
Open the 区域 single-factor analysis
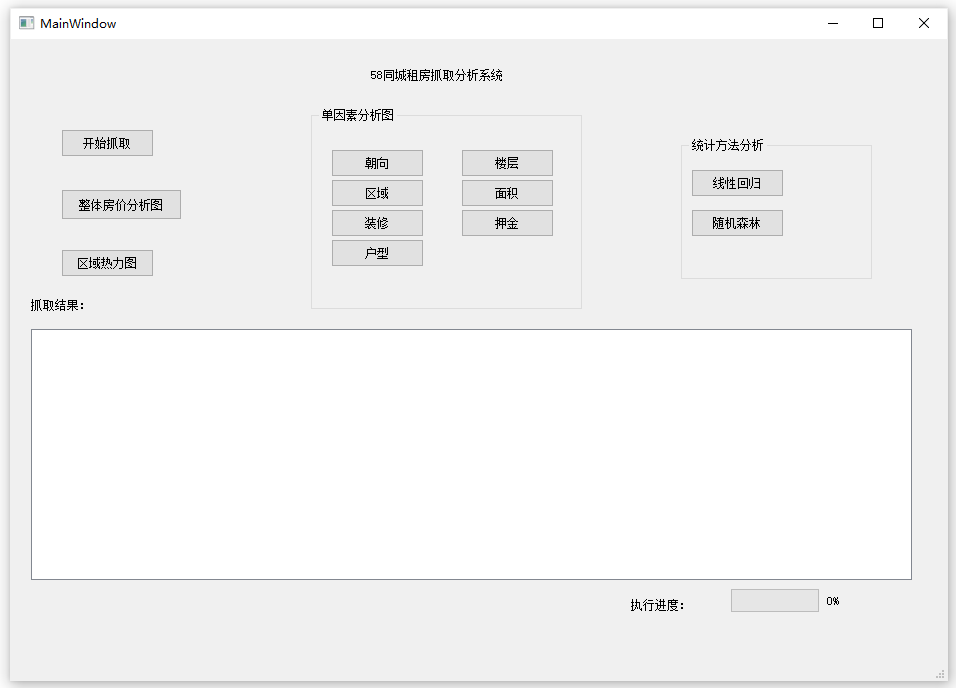point(377,193)
